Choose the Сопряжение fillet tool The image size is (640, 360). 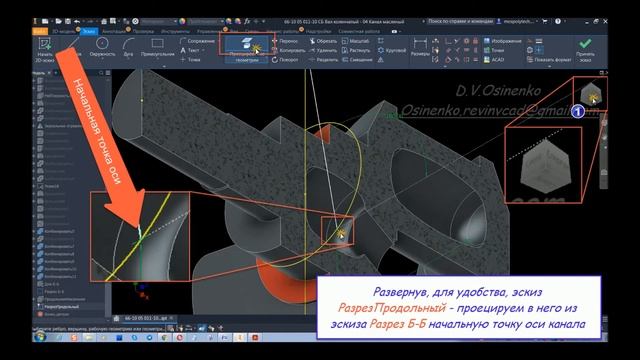click(197, 41)
